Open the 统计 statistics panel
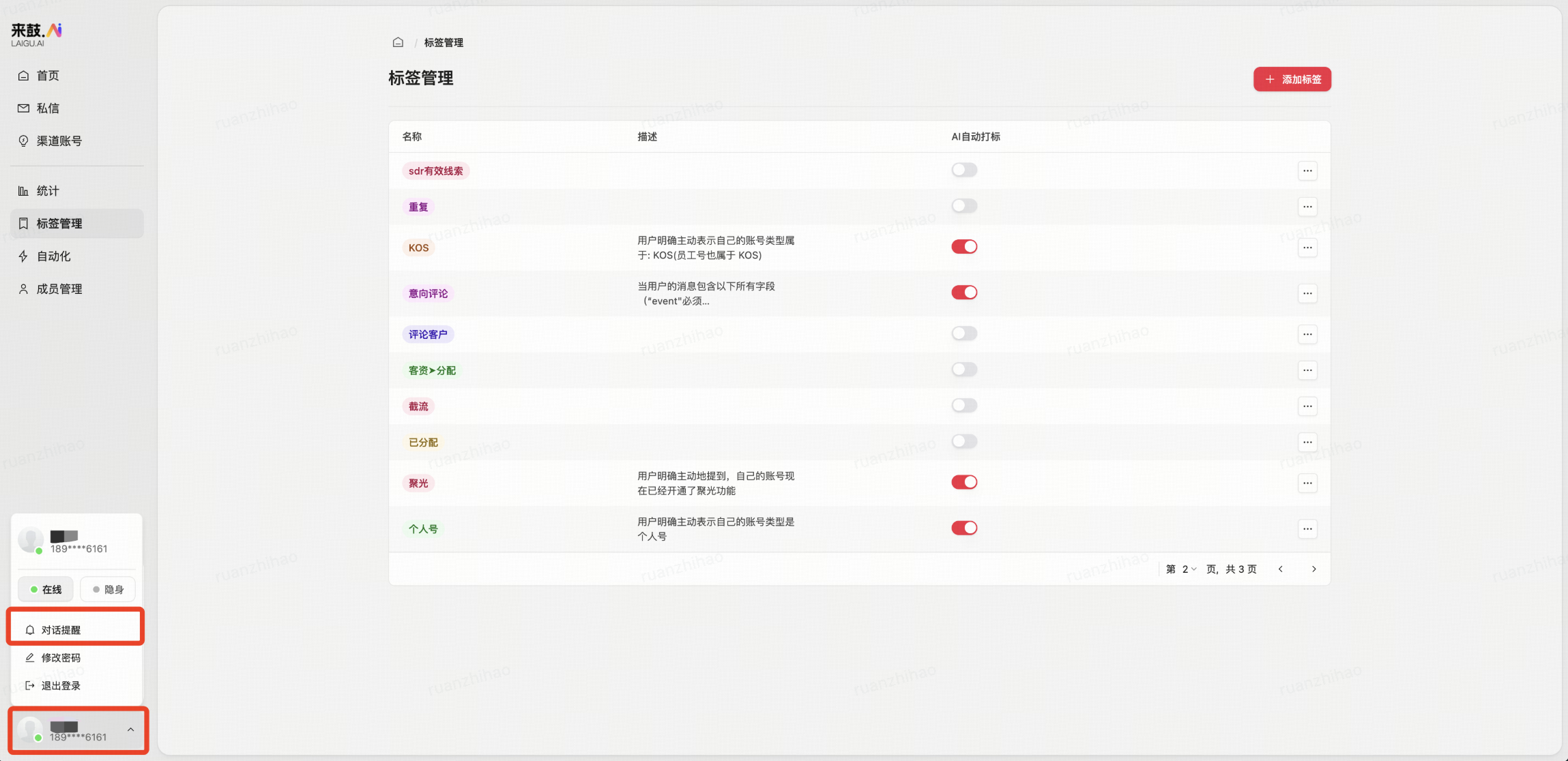This screenshot has height=761, width=1568. 48,190
